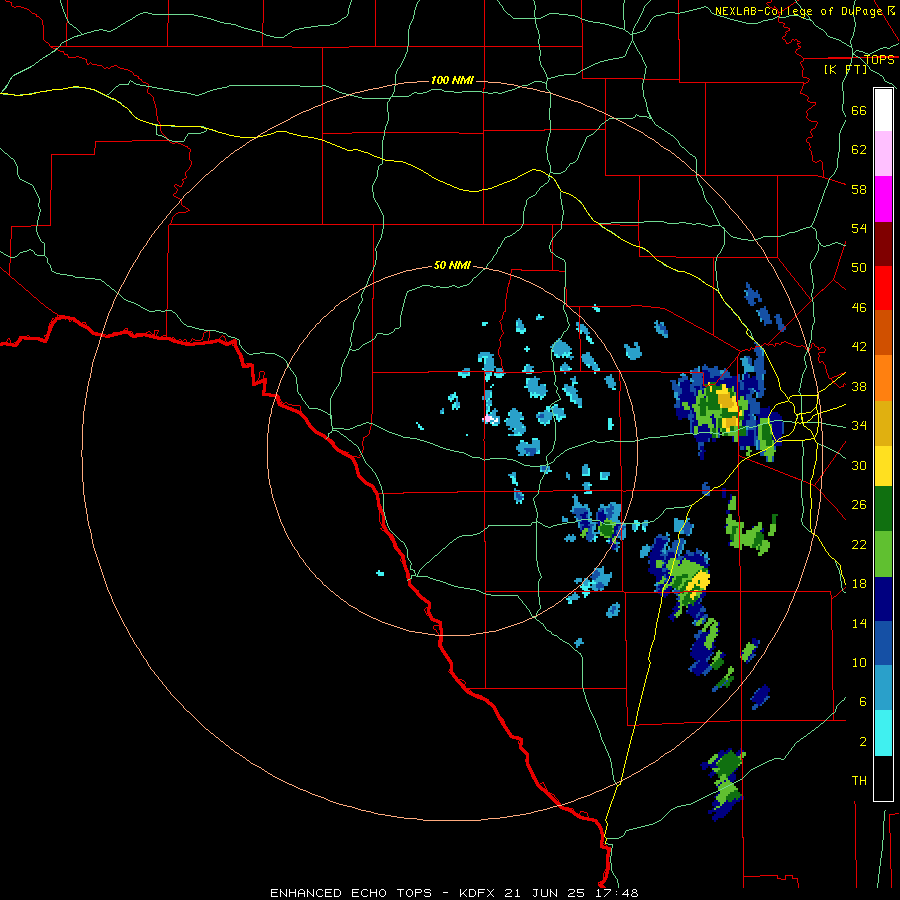
Task: Click legend value '6'
Action: click(x=862, y=702)
